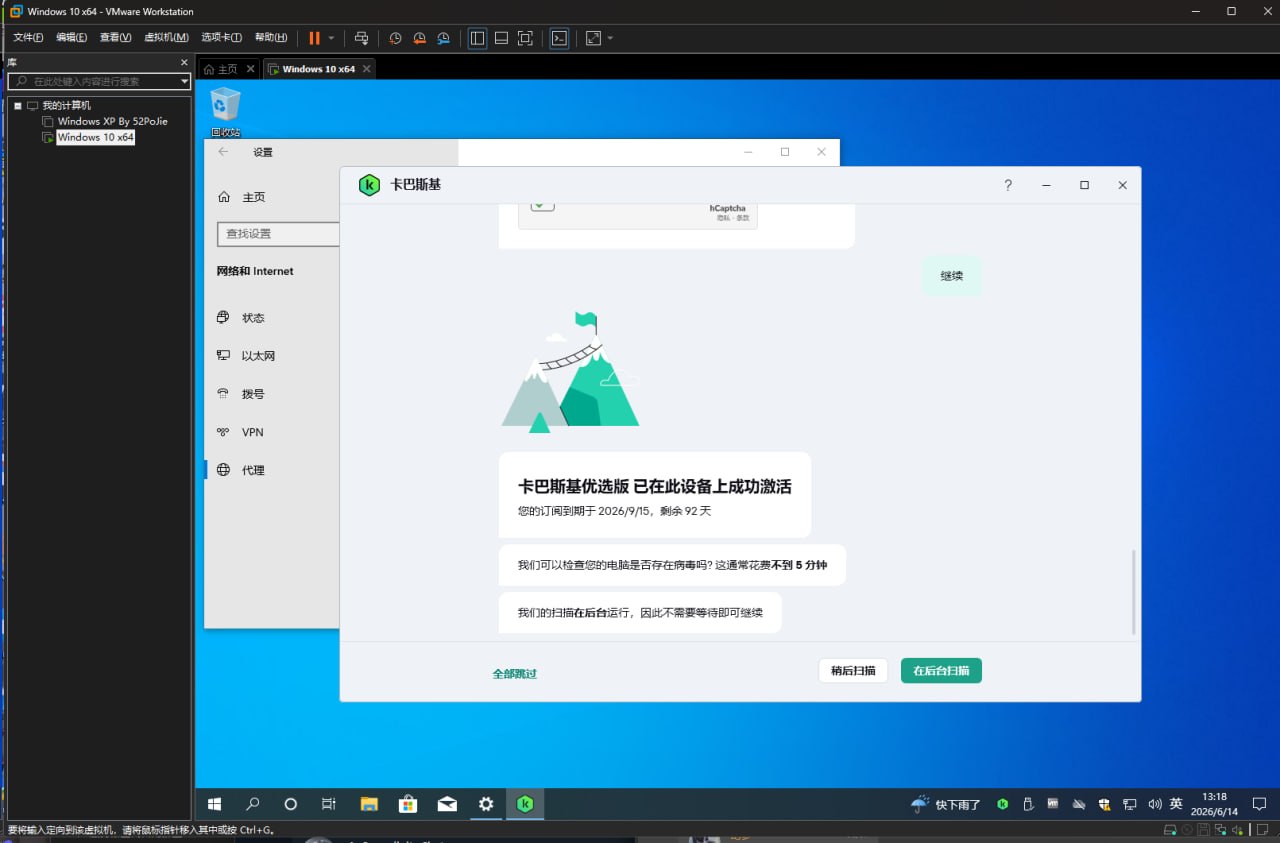Open the stretch display dropdown arrow
1280x843 pixels.
click(610, 38)
